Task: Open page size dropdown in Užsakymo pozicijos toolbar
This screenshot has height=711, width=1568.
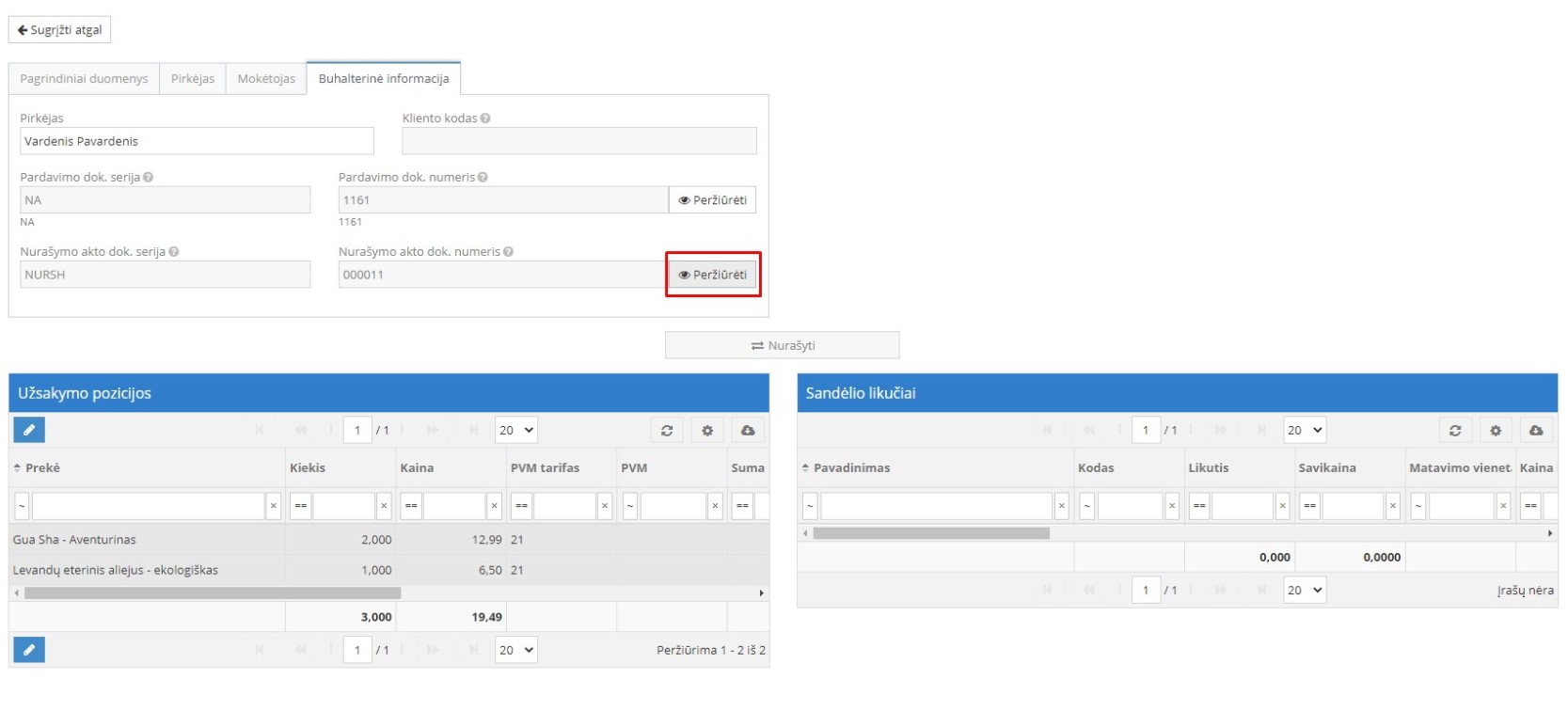Action: click(x=516, y=430)
